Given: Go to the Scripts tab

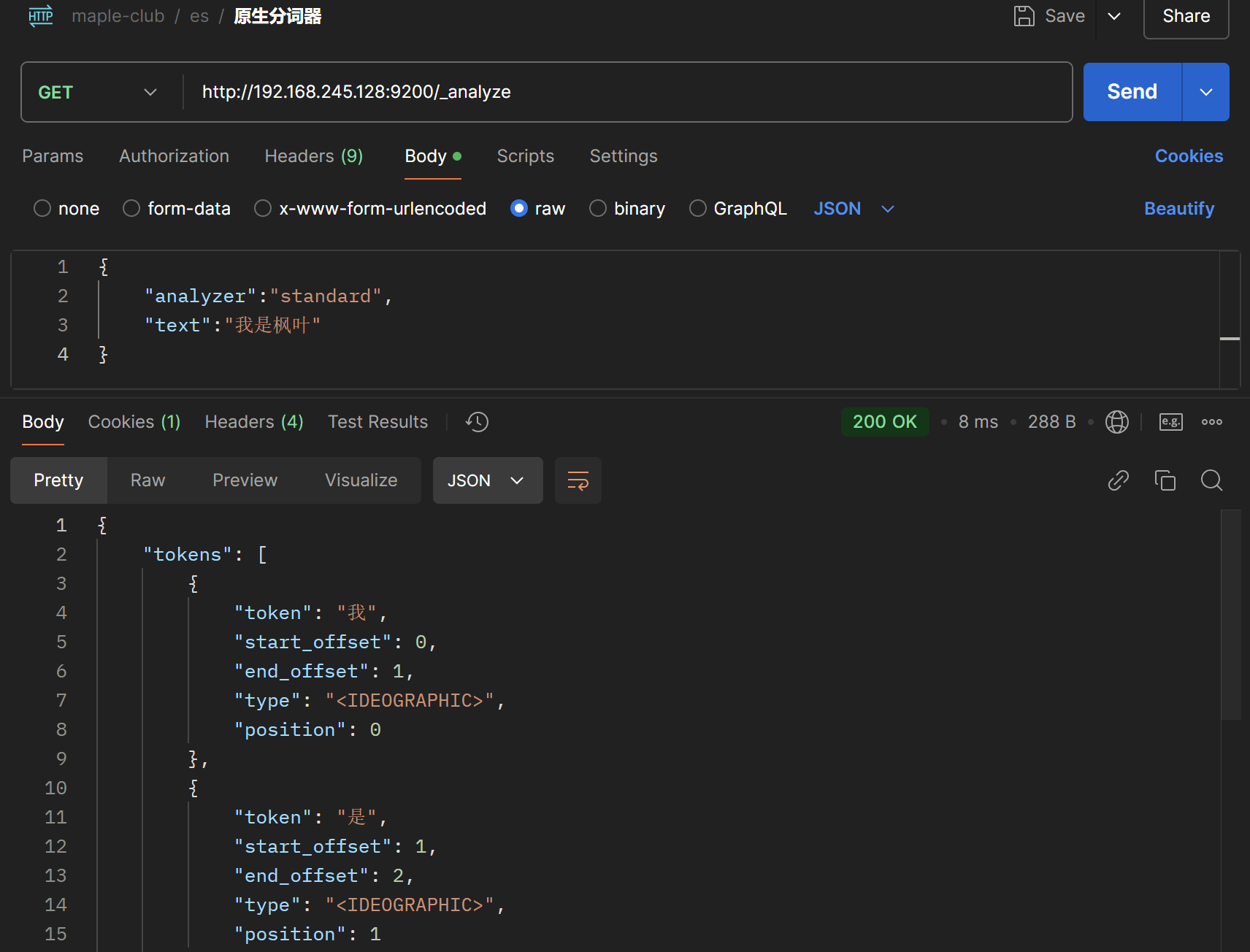Looking at the screenshot, I should coord(526,156).
